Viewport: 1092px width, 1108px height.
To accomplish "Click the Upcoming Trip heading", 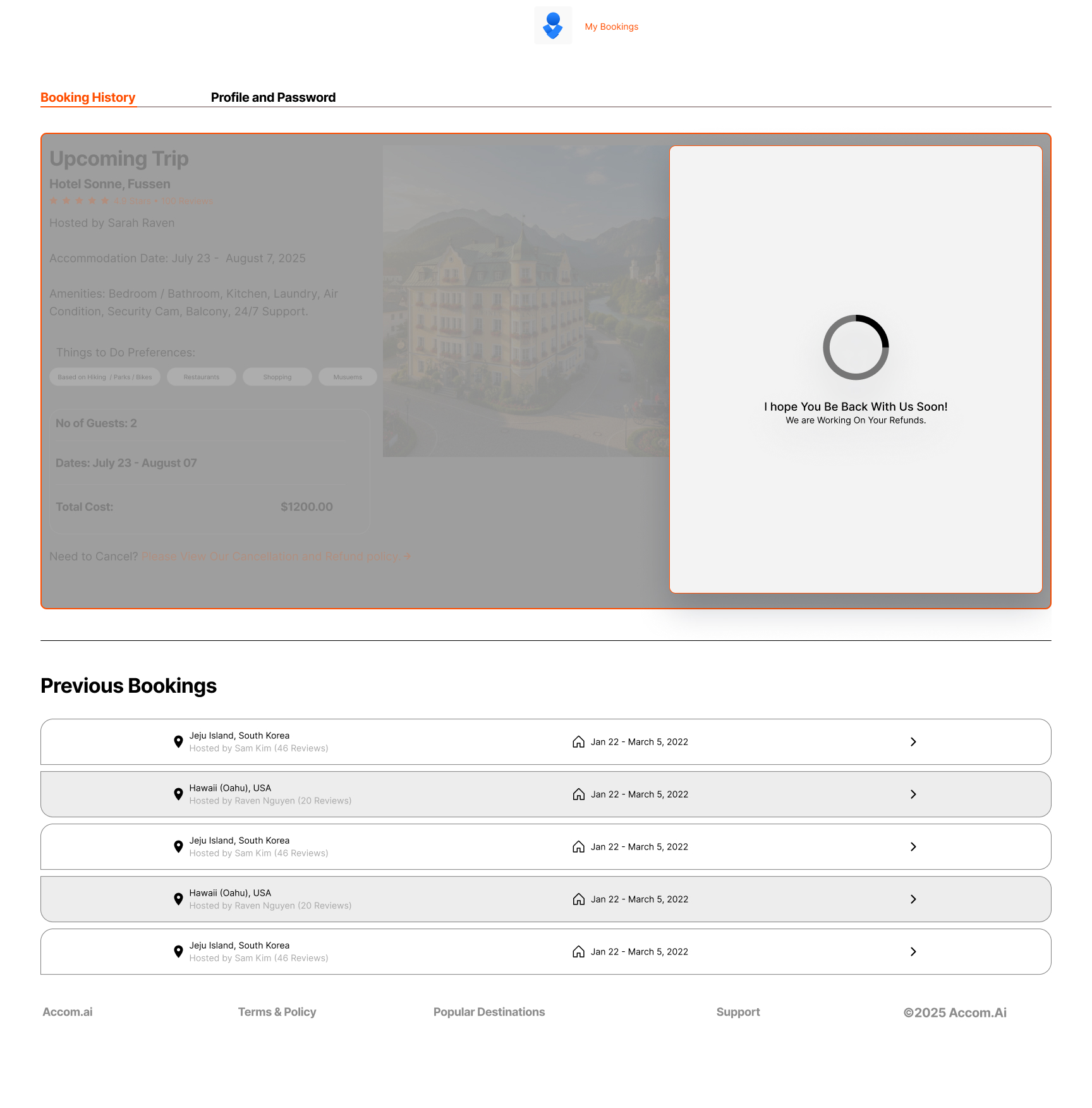I will tap(119, 159).
